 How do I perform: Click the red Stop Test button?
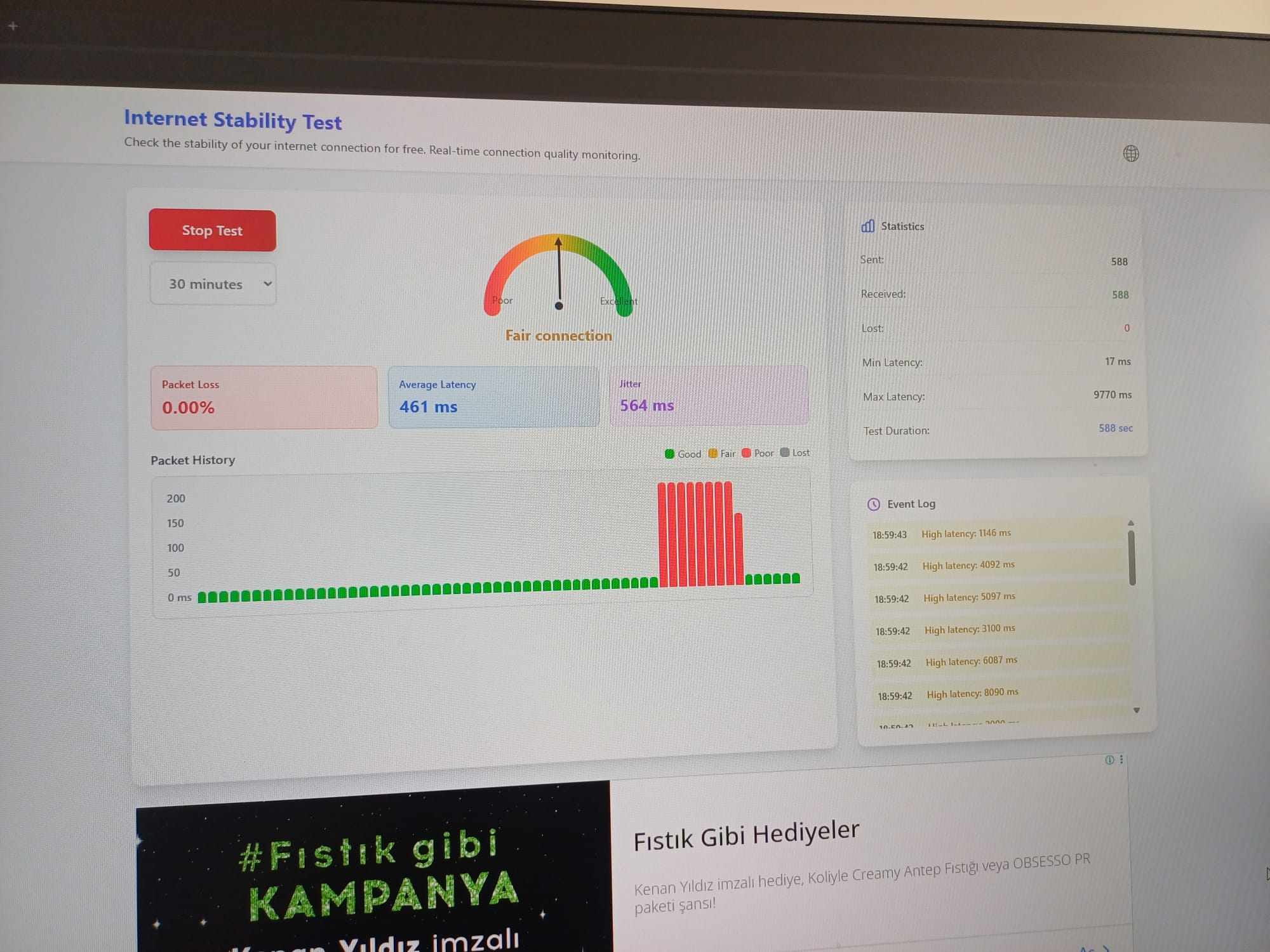coord(212,230)
